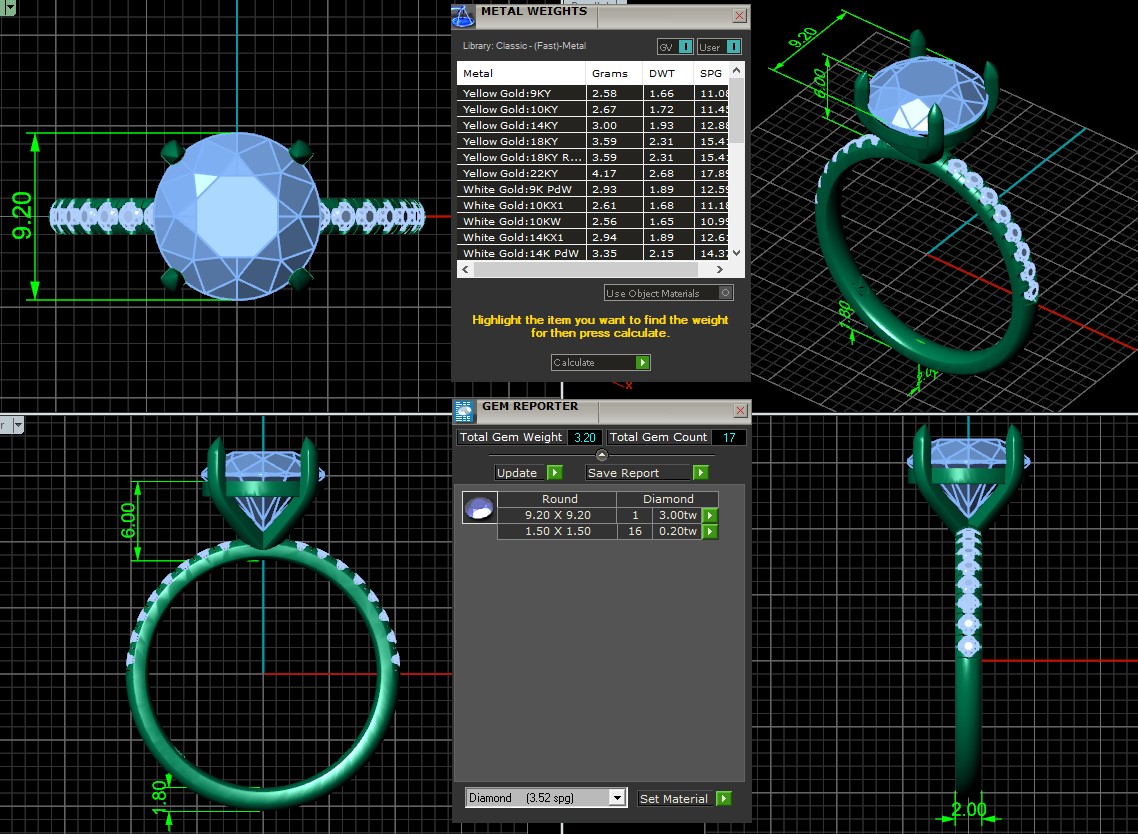1138x834 pixels.
Task: Select the Yellow Gold:18KY row
Action: coord(520,142)
